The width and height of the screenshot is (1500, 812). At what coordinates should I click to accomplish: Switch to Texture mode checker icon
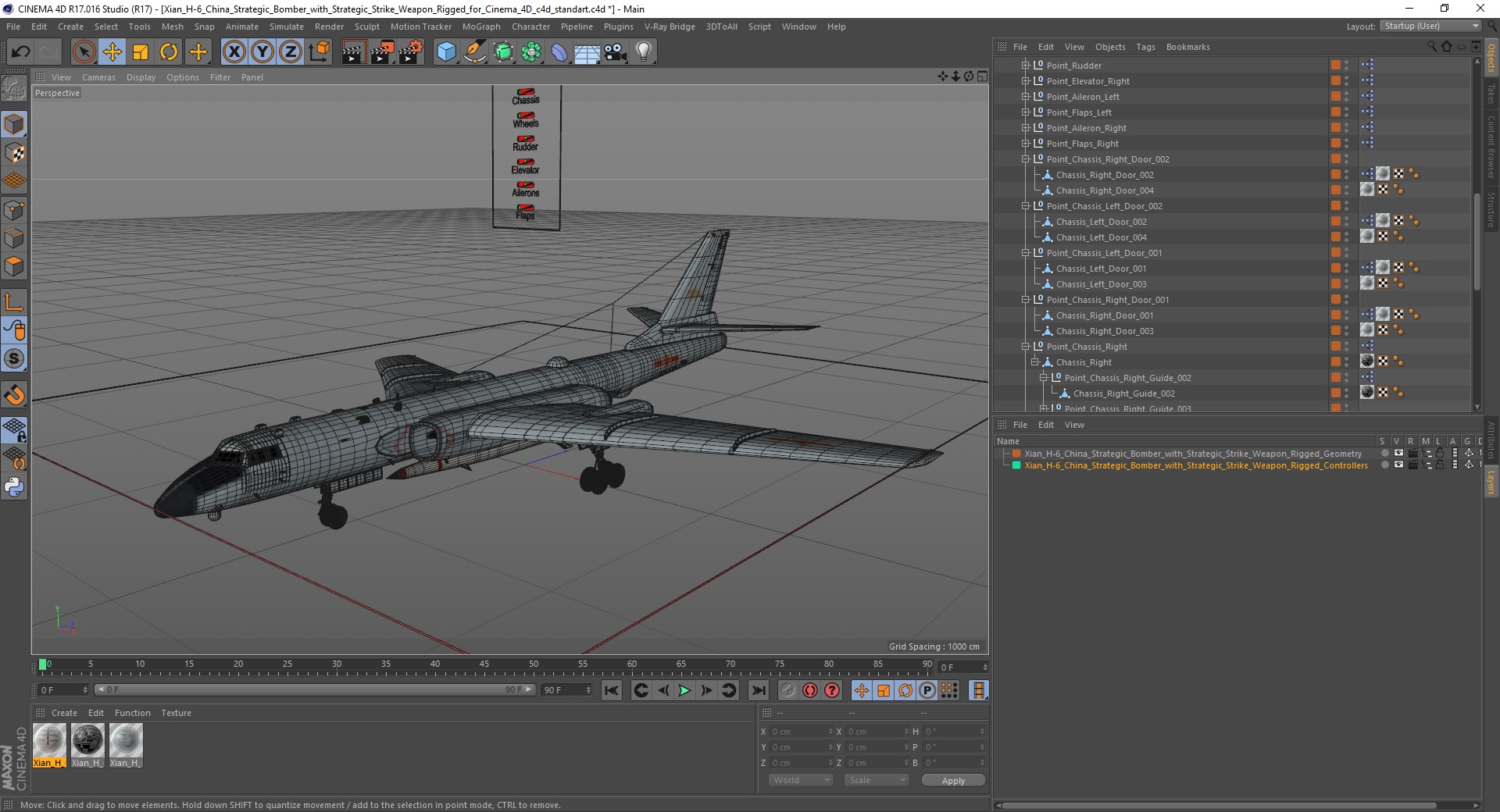click(x=14, y=153)
